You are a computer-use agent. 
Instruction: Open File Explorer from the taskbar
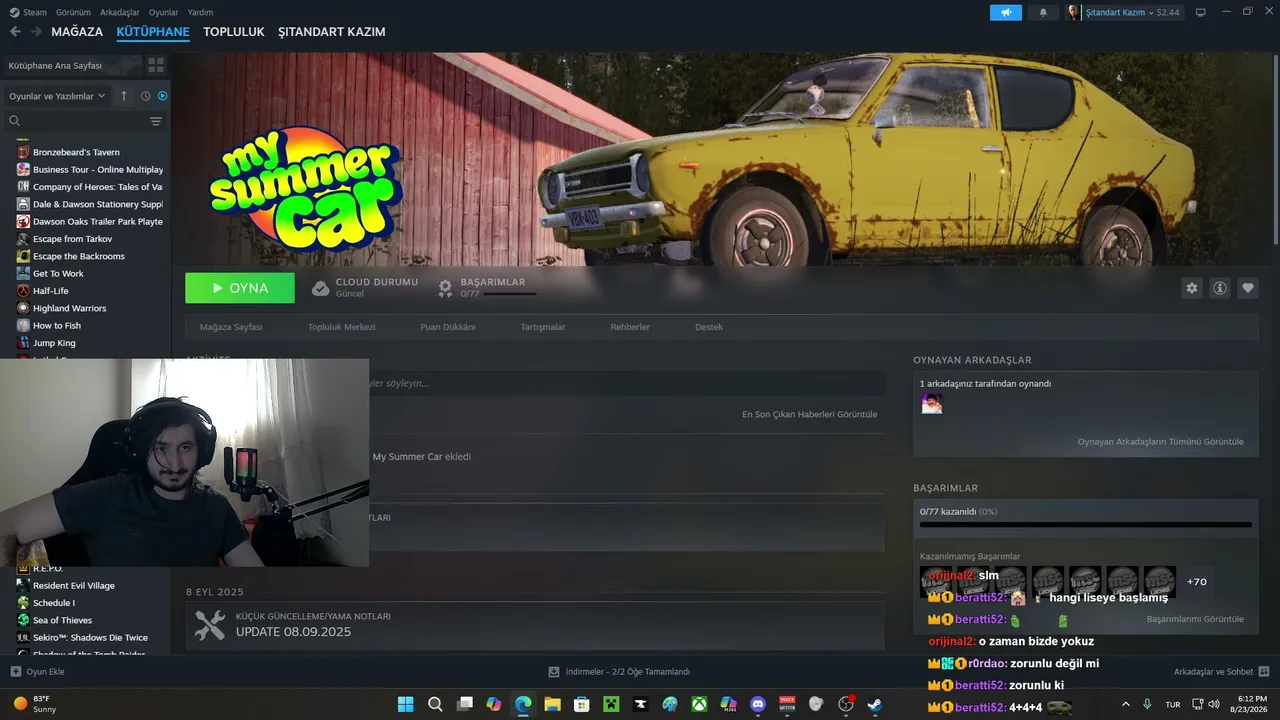click(552, 704)
